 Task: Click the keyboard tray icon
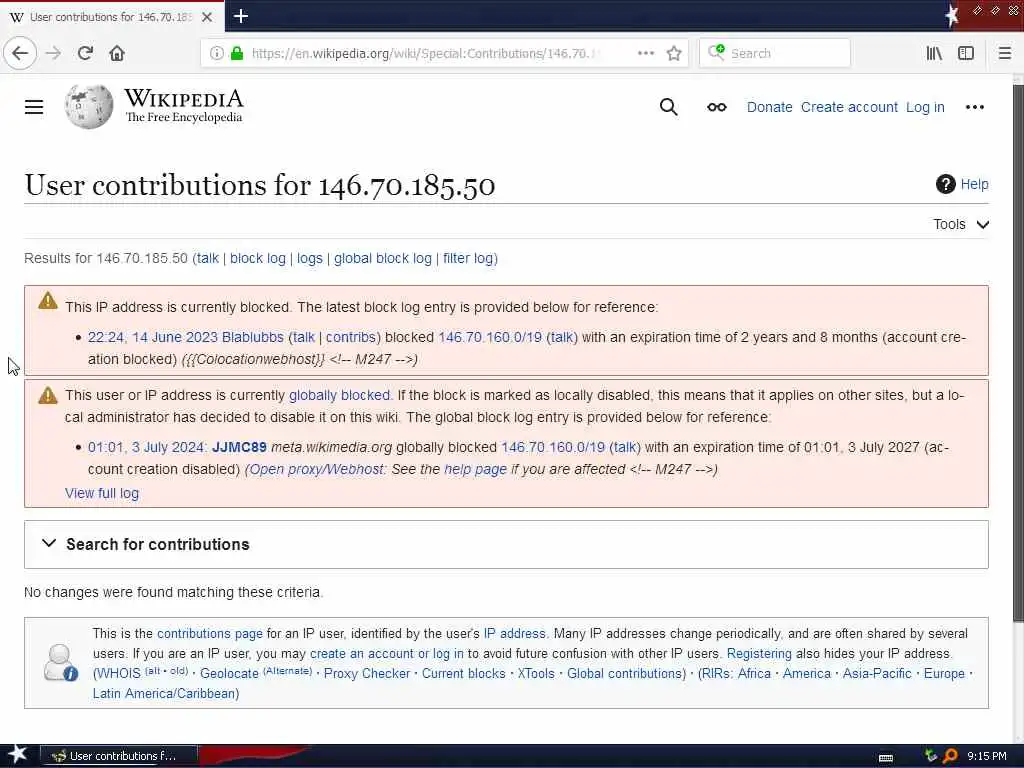pos(886,757)
